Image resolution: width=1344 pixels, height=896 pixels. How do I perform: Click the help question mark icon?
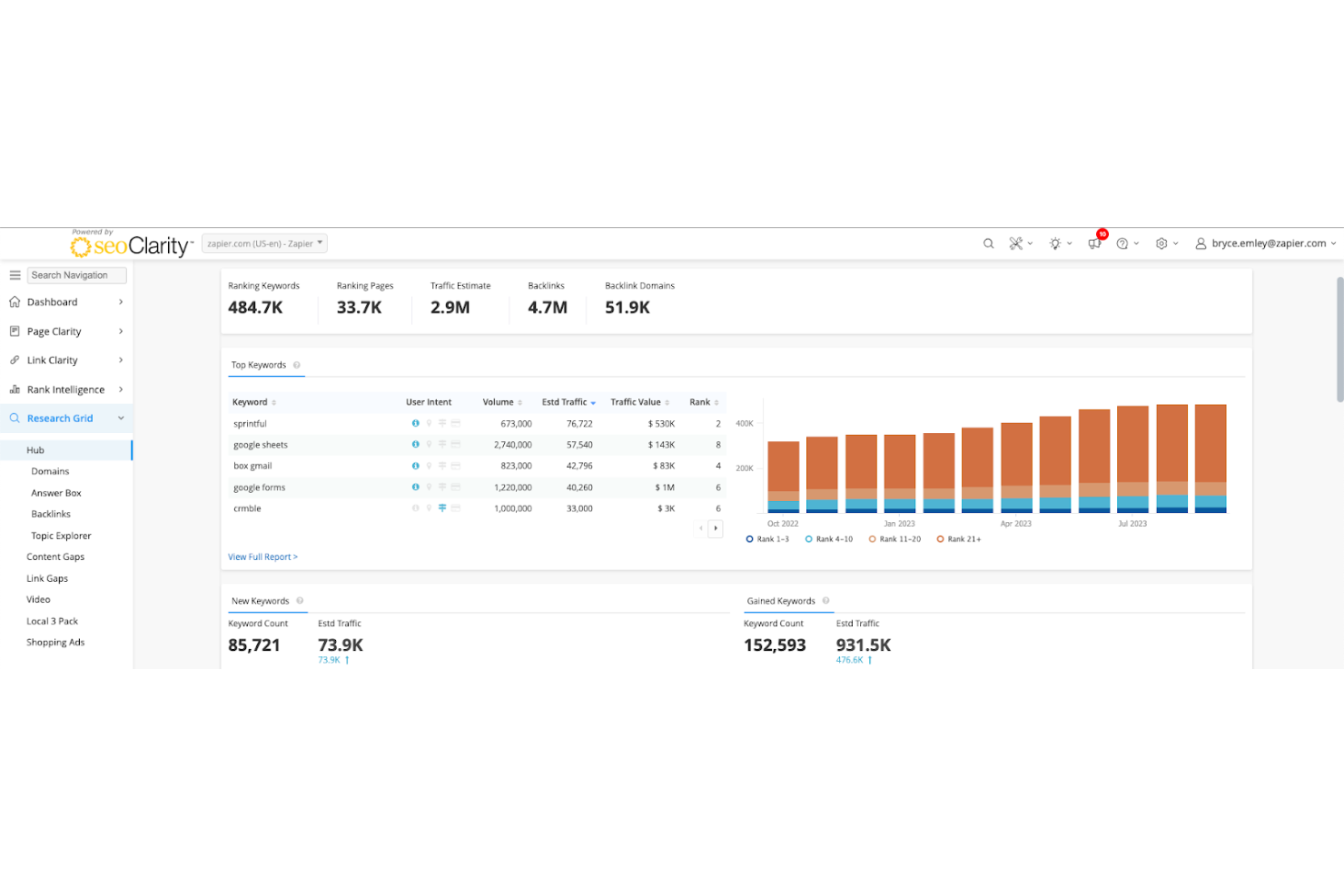click(x=1124, y=243)
